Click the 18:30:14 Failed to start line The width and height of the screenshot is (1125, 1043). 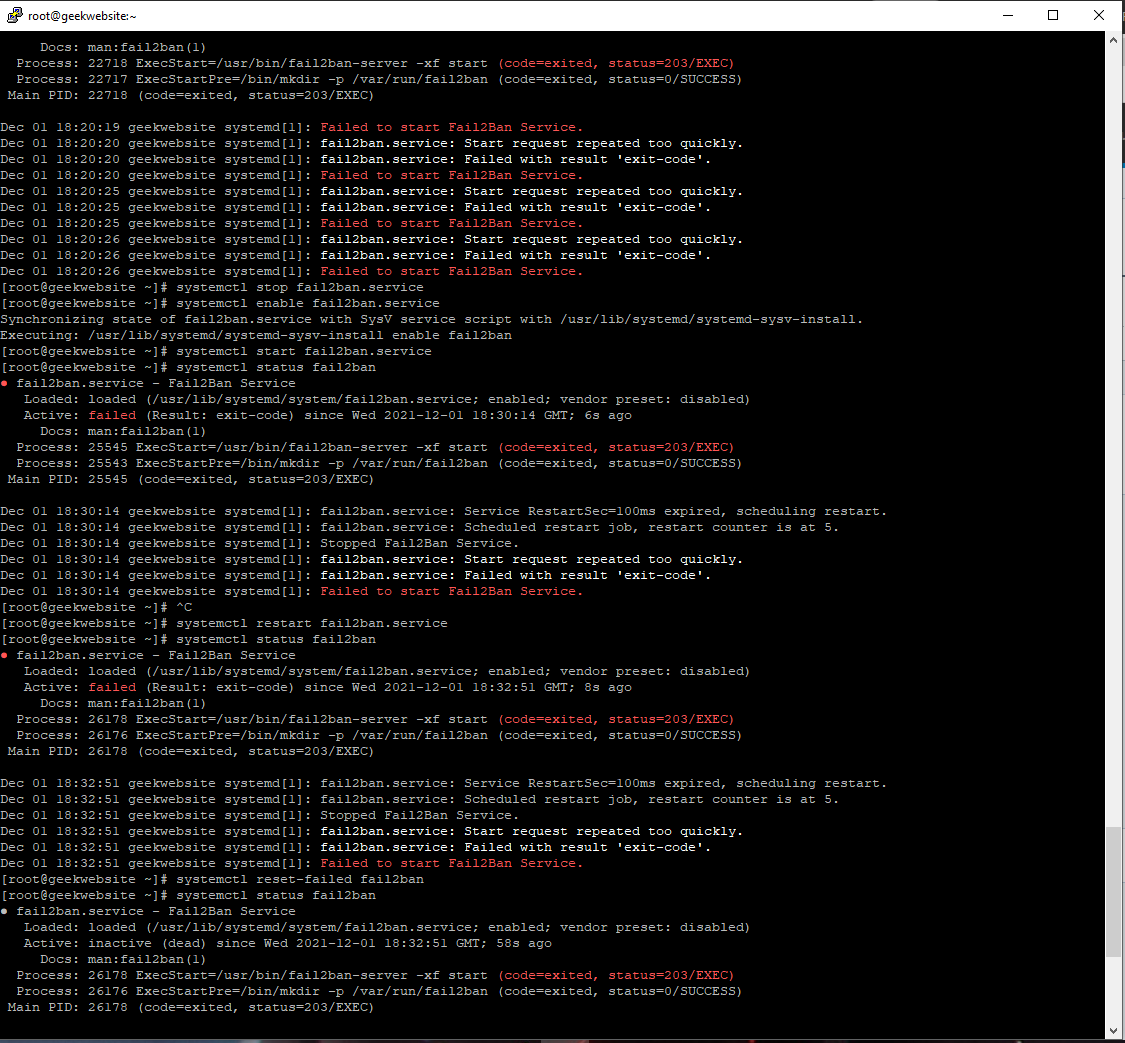(292, 591)
